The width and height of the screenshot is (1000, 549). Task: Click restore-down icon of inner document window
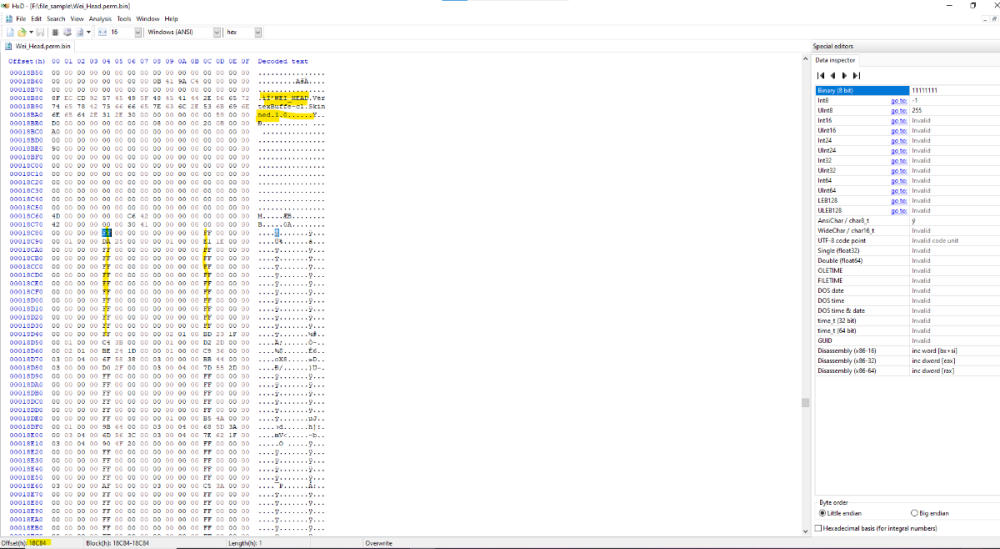tap(994, 19)
